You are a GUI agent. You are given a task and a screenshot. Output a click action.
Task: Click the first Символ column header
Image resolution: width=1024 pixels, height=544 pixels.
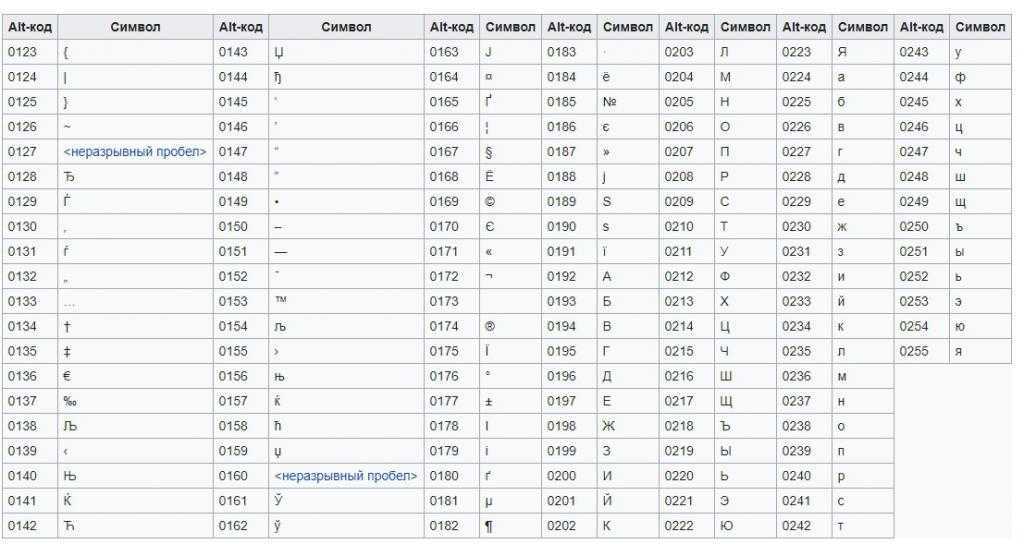[x=135, y=27]
